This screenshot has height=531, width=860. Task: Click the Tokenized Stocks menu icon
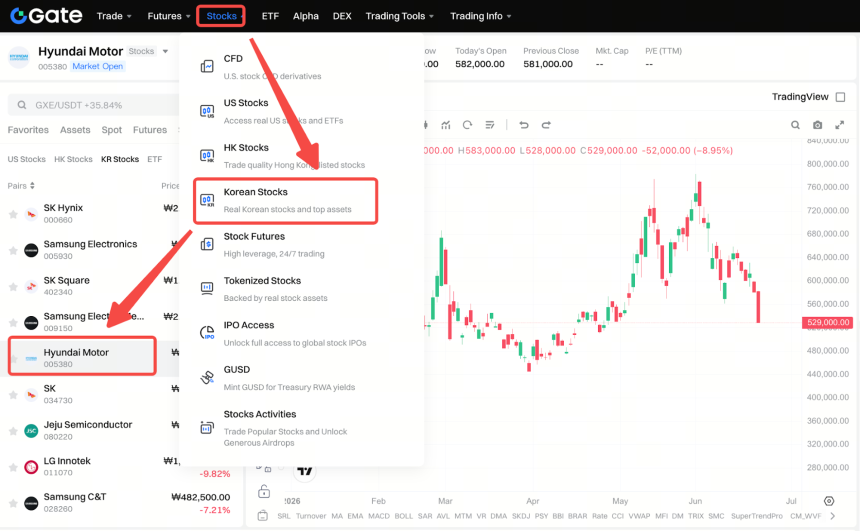pyautogui.click(x=207, y=289)
